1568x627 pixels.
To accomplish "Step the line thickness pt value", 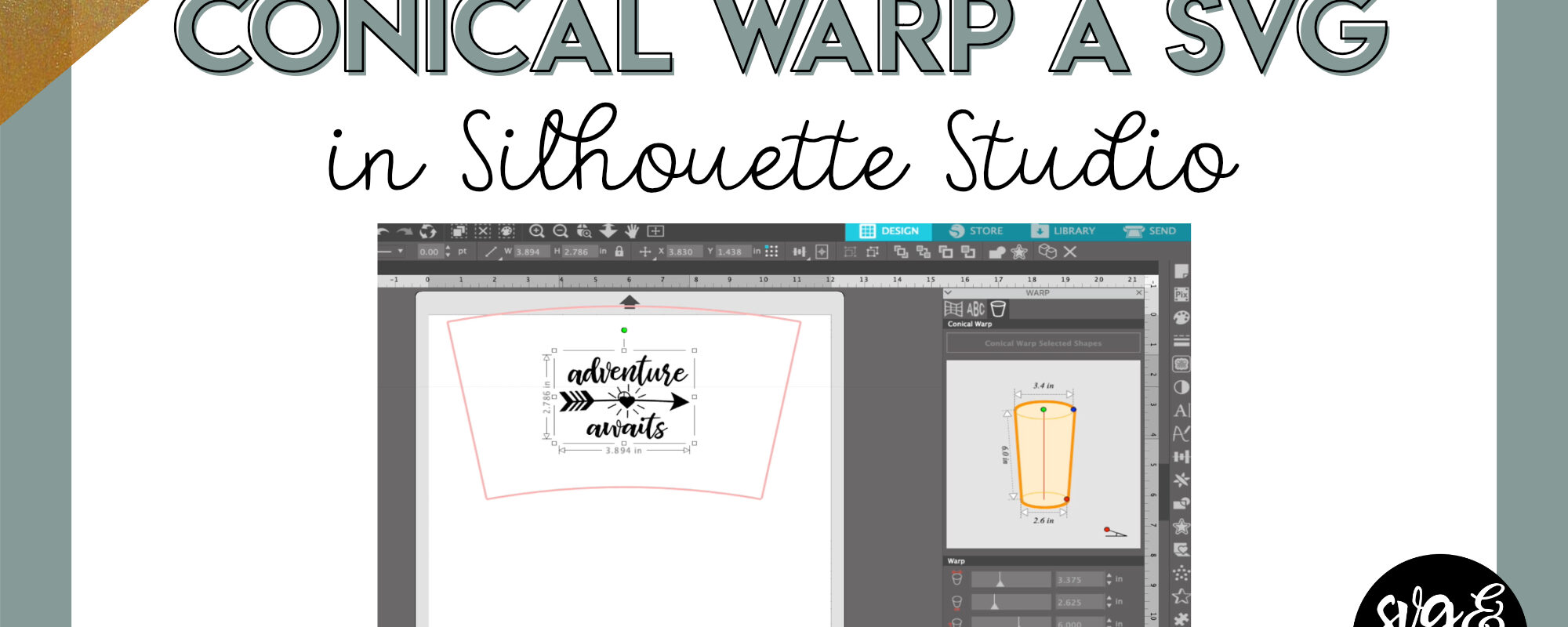I will [448, 251].
